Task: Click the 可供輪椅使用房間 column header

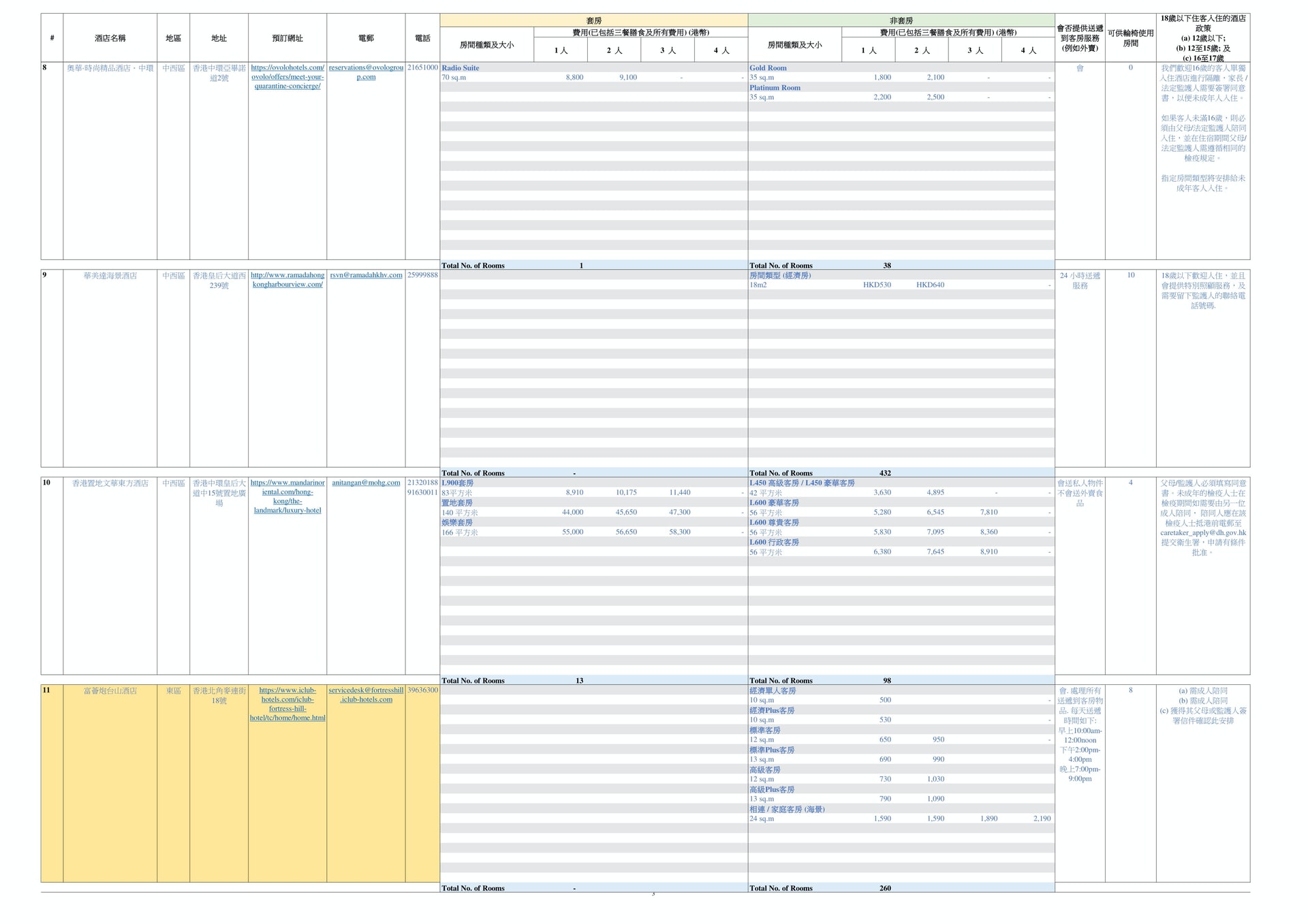Action: [1130, 38]
